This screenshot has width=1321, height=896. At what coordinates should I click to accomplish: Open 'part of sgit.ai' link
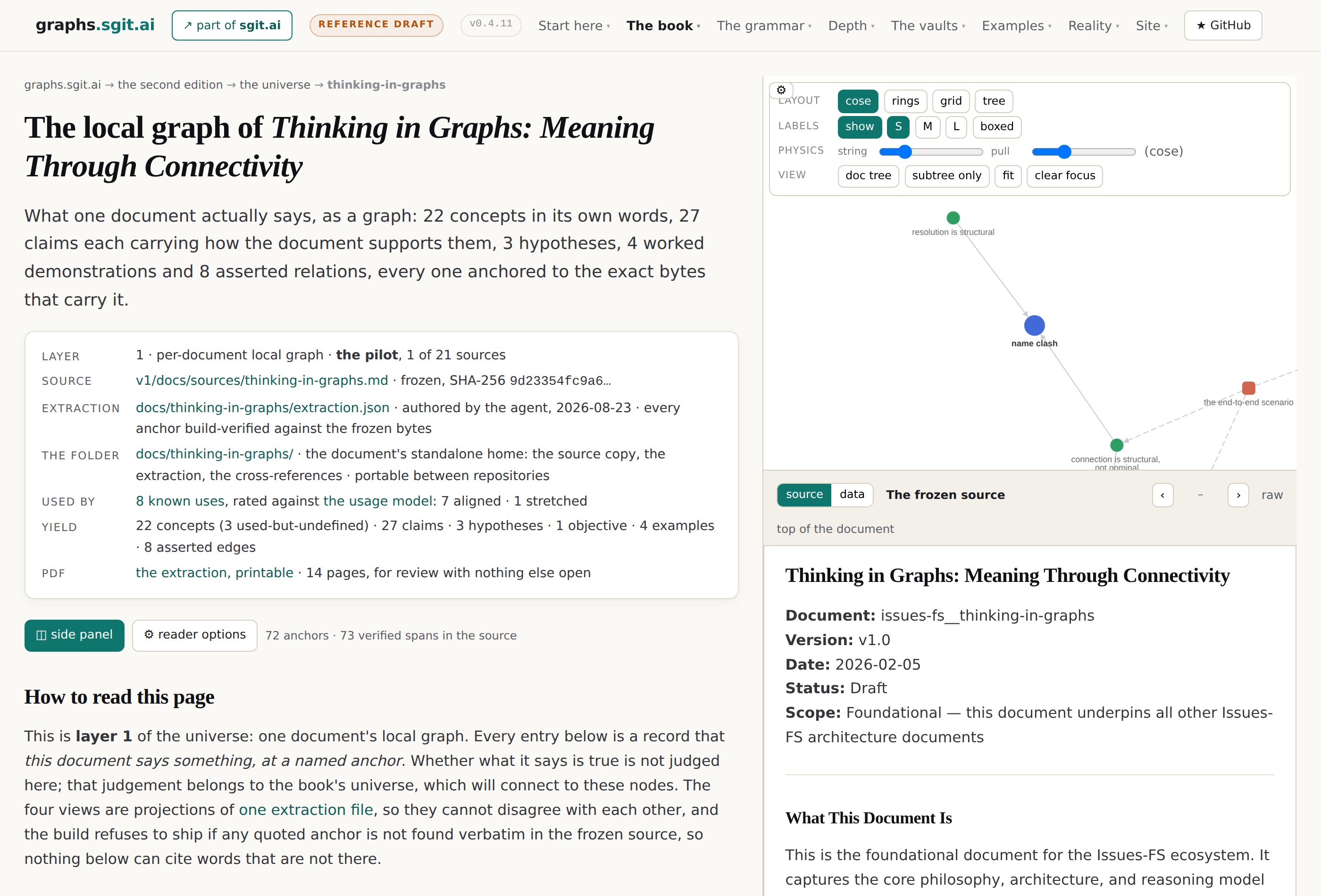click(x=232, y=25)
